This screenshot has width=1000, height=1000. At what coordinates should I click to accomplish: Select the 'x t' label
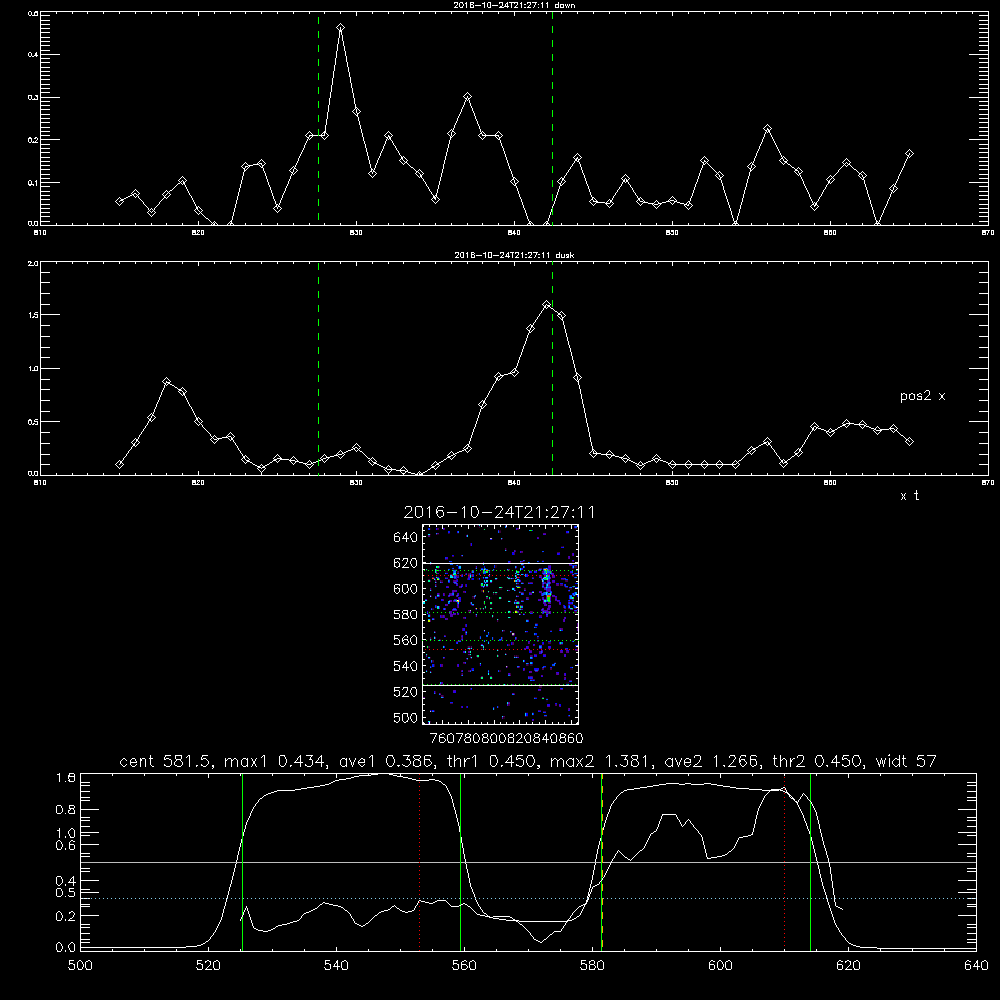(909, 496)
